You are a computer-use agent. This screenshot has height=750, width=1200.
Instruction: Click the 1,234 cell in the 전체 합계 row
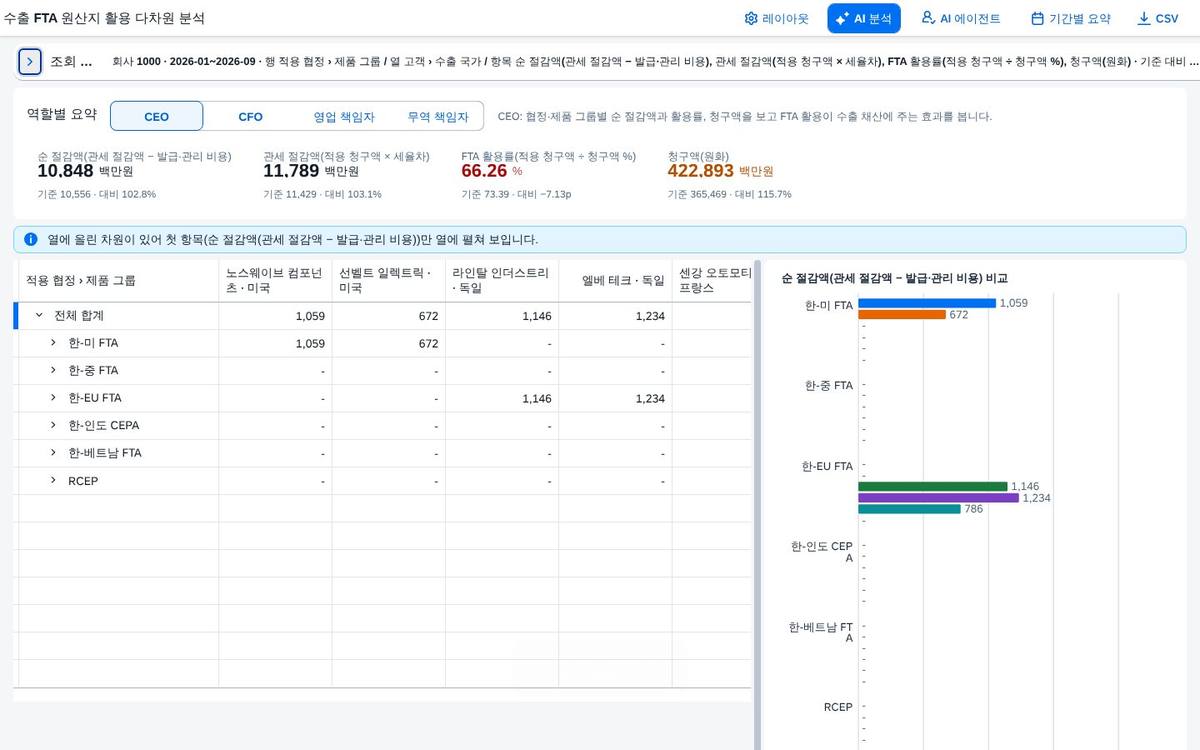pyautogui.click(x=615, y=316)
